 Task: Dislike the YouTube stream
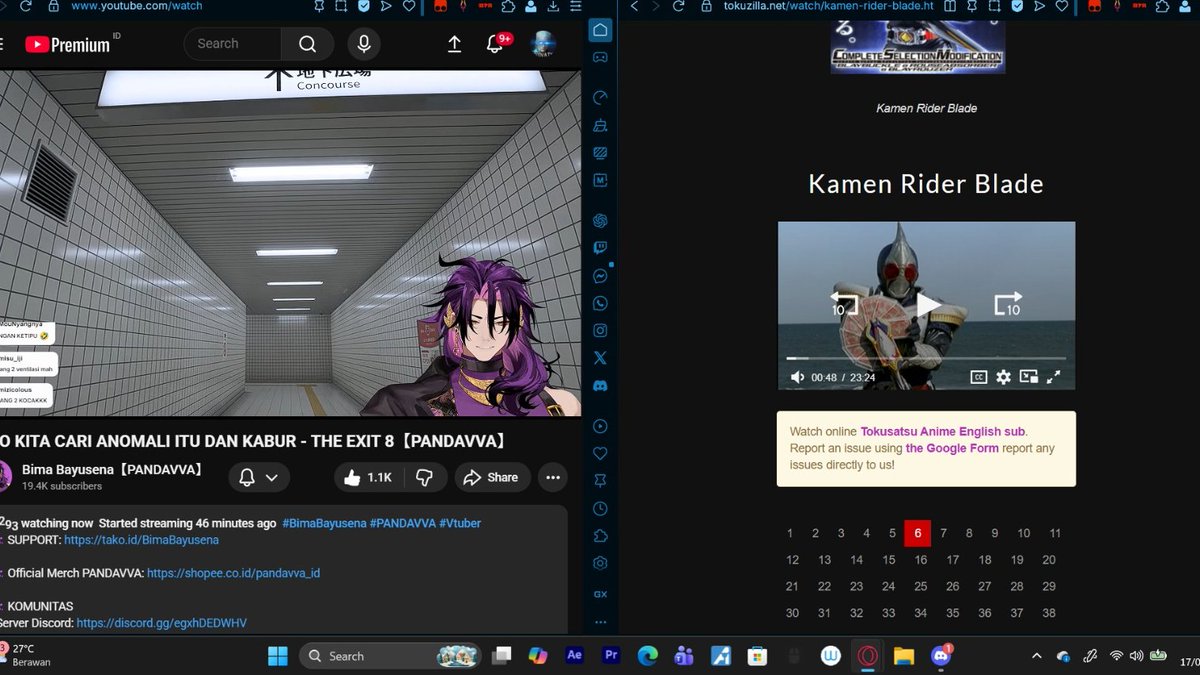pos(424,477)
